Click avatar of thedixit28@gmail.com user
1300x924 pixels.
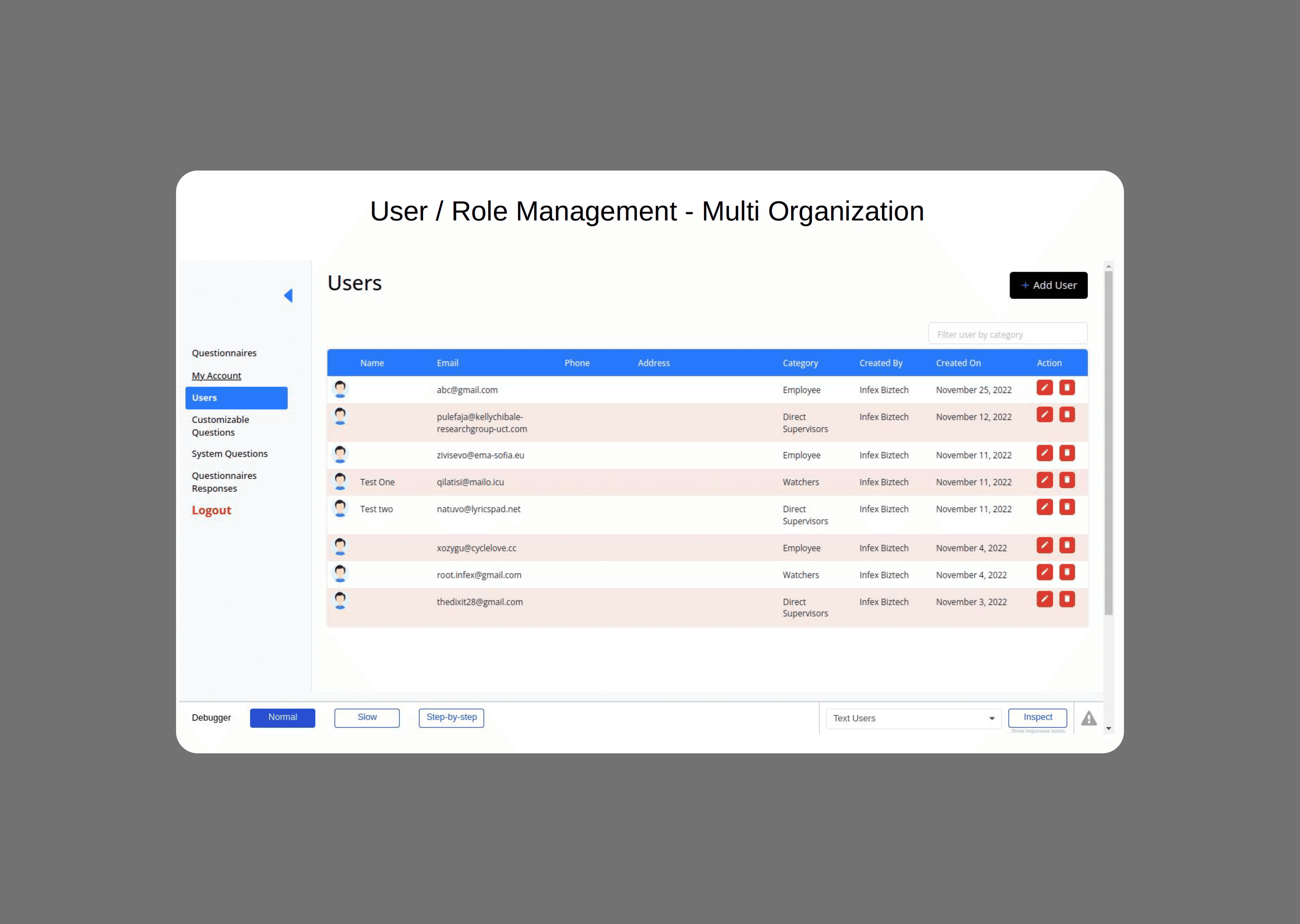(x=340, y=600)
